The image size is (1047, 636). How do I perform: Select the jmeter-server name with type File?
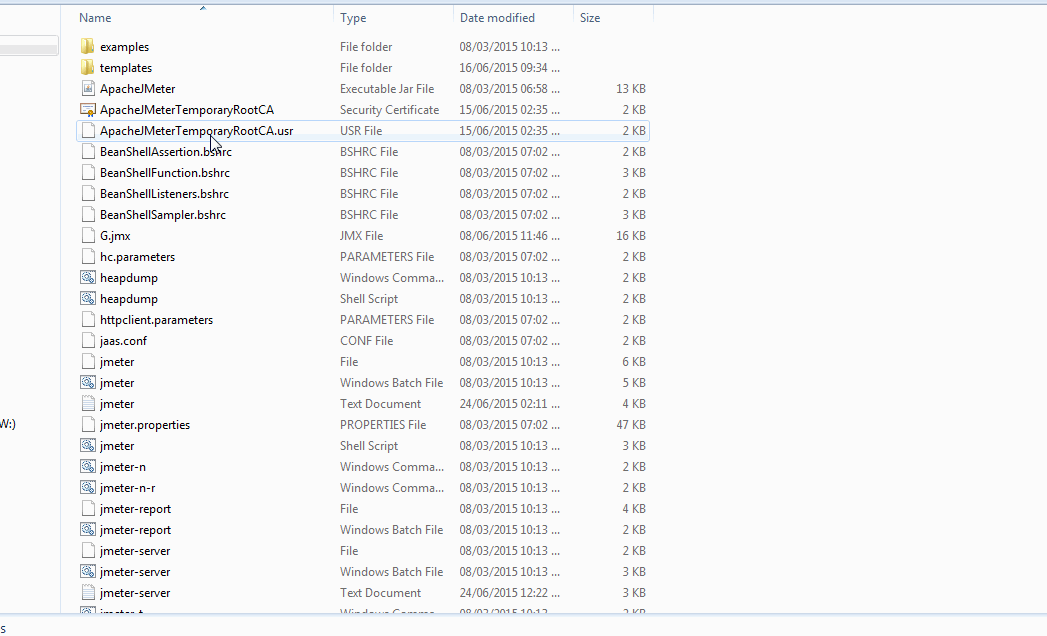click(x=135, y=550)
